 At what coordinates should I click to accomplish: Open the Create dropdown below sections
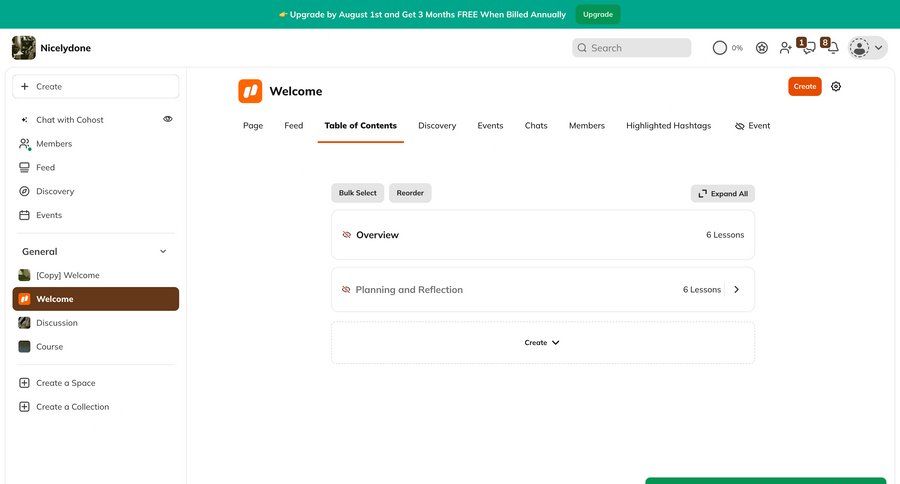coord(542,342)
